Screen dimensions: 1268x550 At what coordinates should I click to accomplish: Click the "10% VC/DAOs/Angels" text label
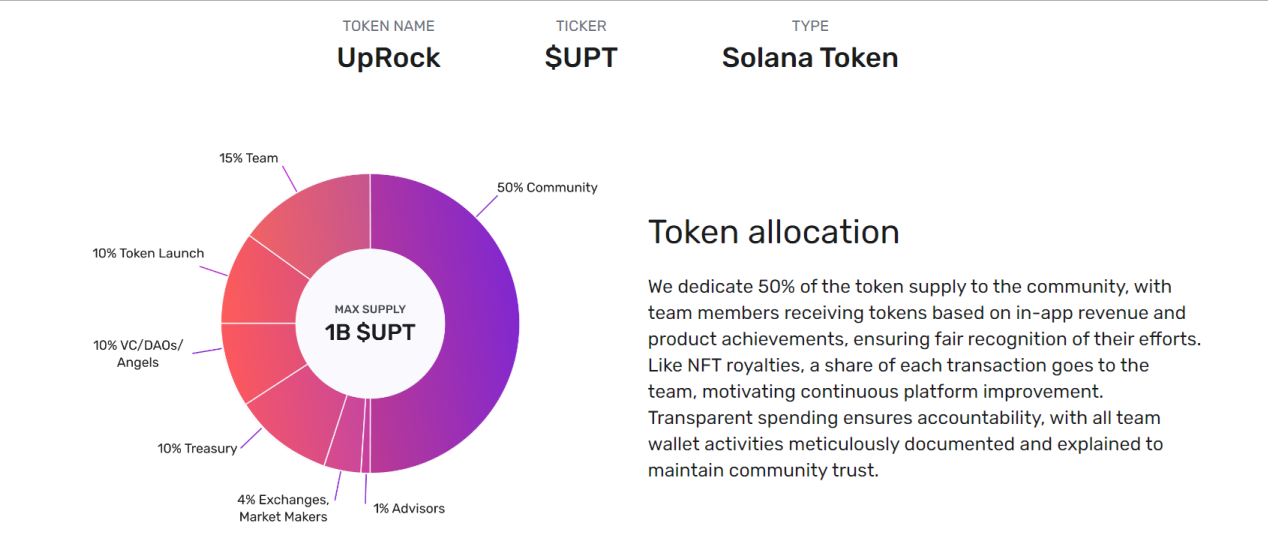[x=138, y=354]
